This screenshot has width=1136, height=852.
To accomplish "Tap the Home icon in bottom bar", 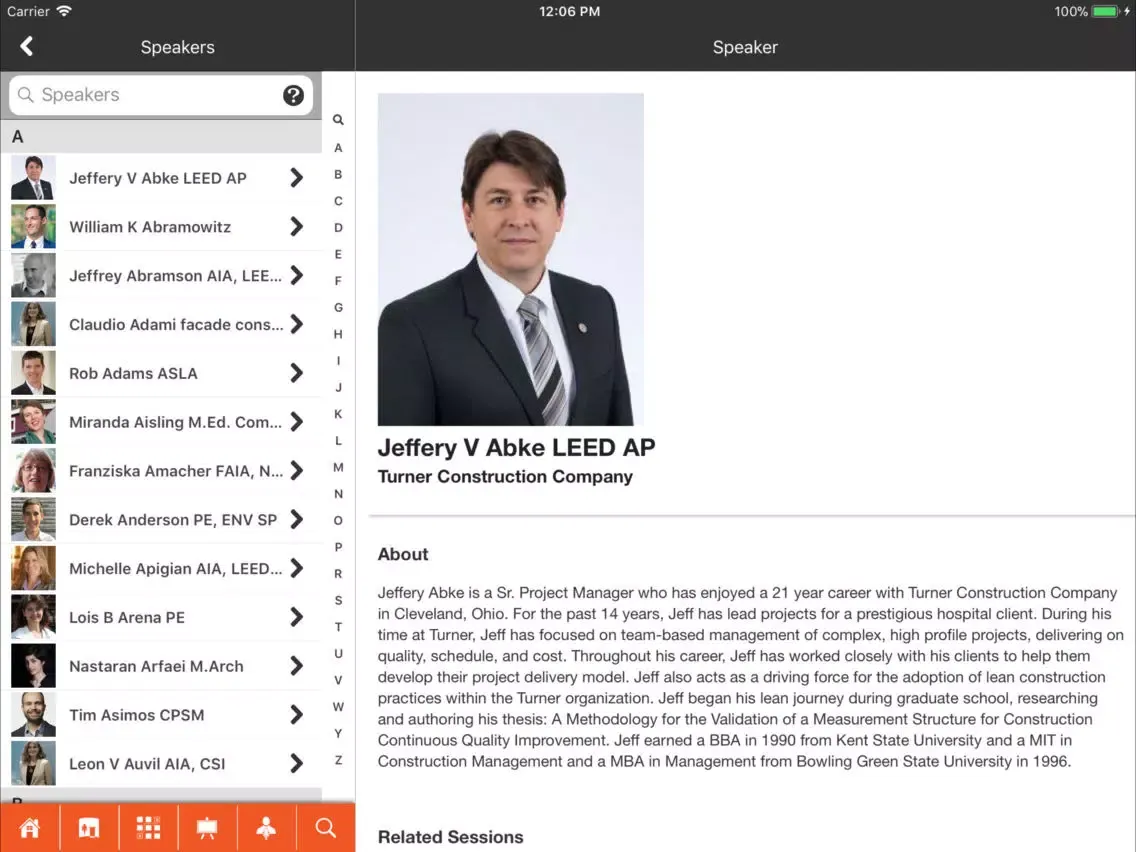I will 30,827.
